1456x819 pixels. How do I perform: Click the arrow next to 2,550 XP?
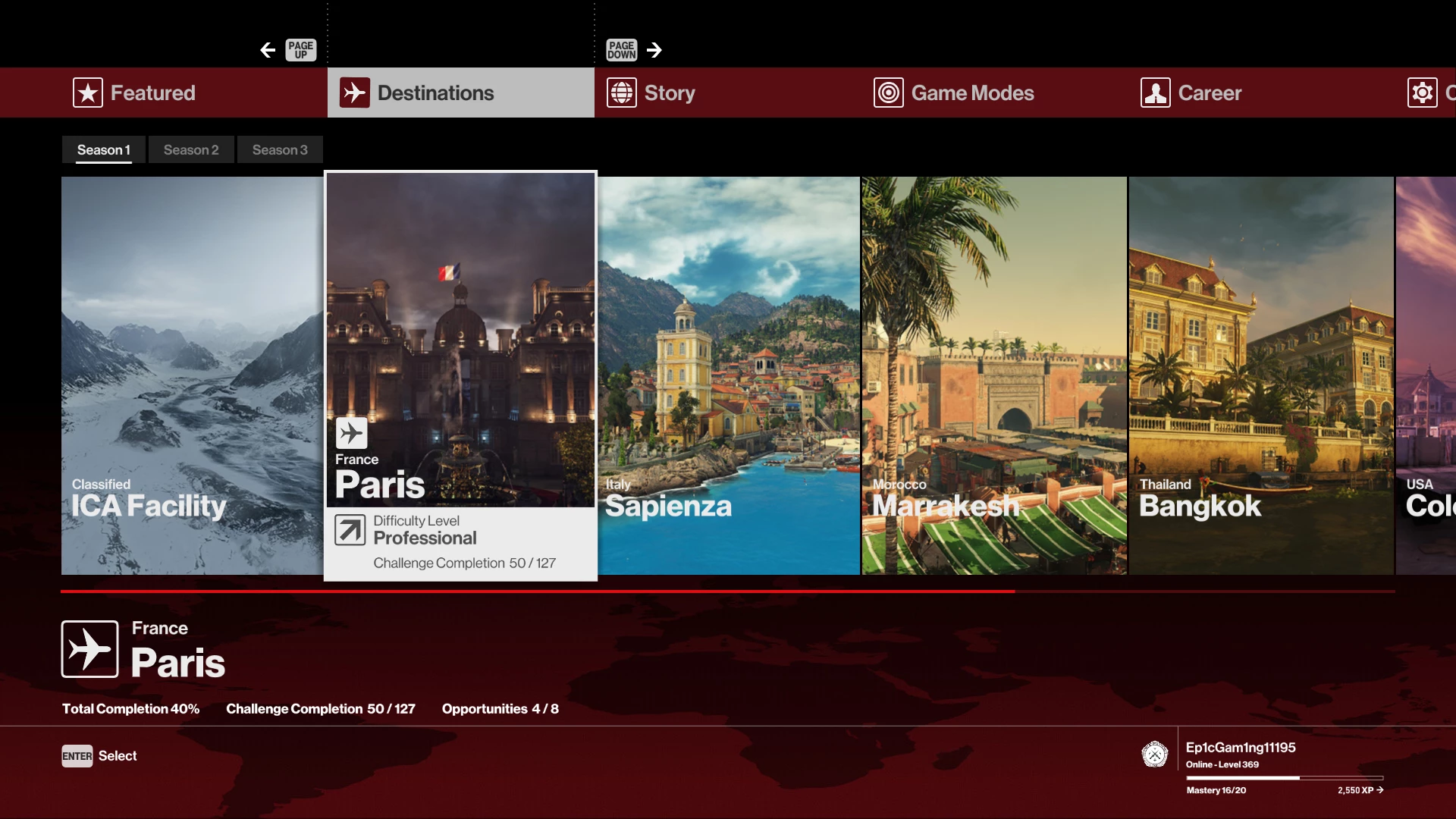pyautogui.click(x=1380, y=790)
